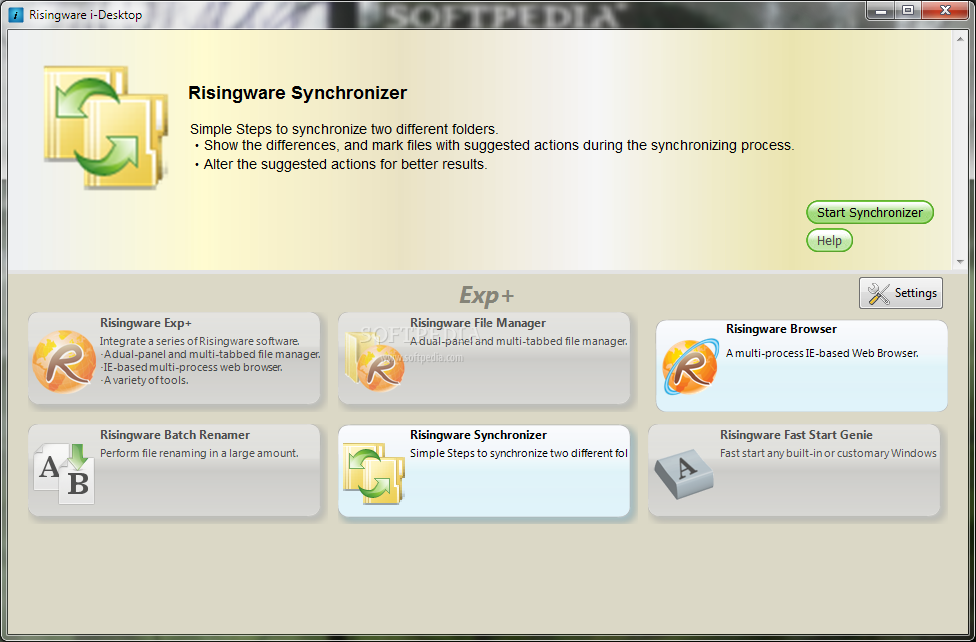Click the Exp+ heading logo text
The image size is (976, 642).
(x=487, y=295)
